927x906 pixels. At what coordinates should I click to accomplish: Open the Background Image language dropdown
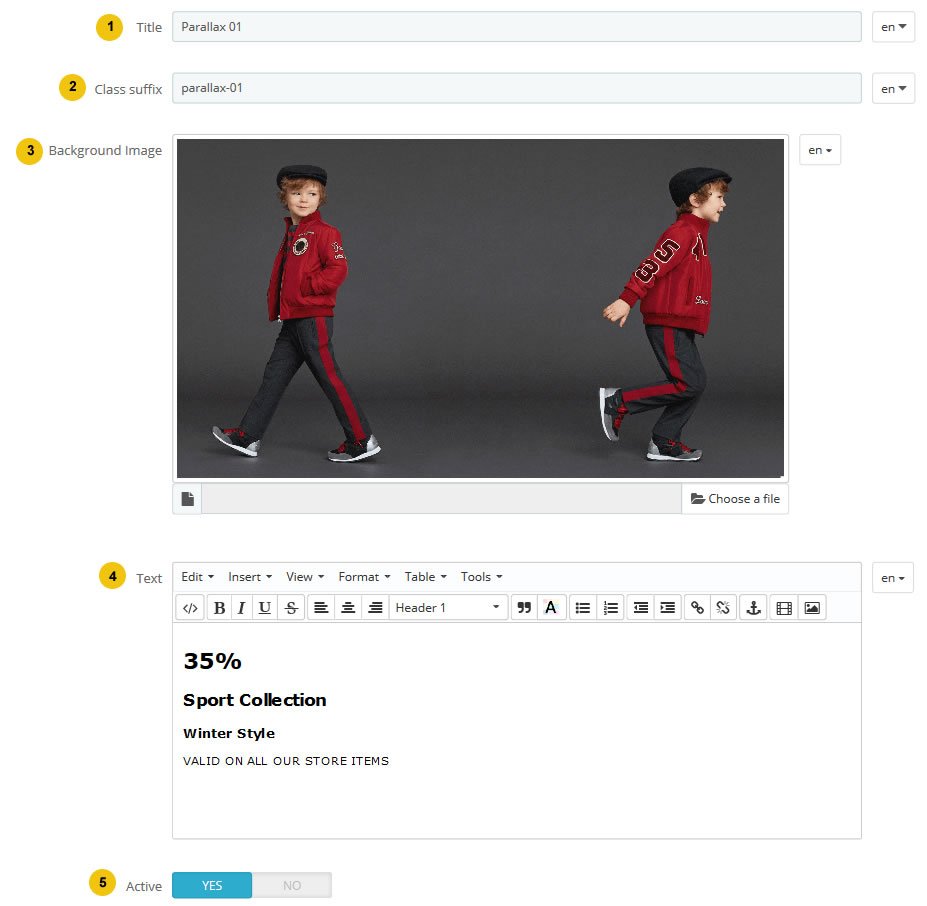click(820, 150)
